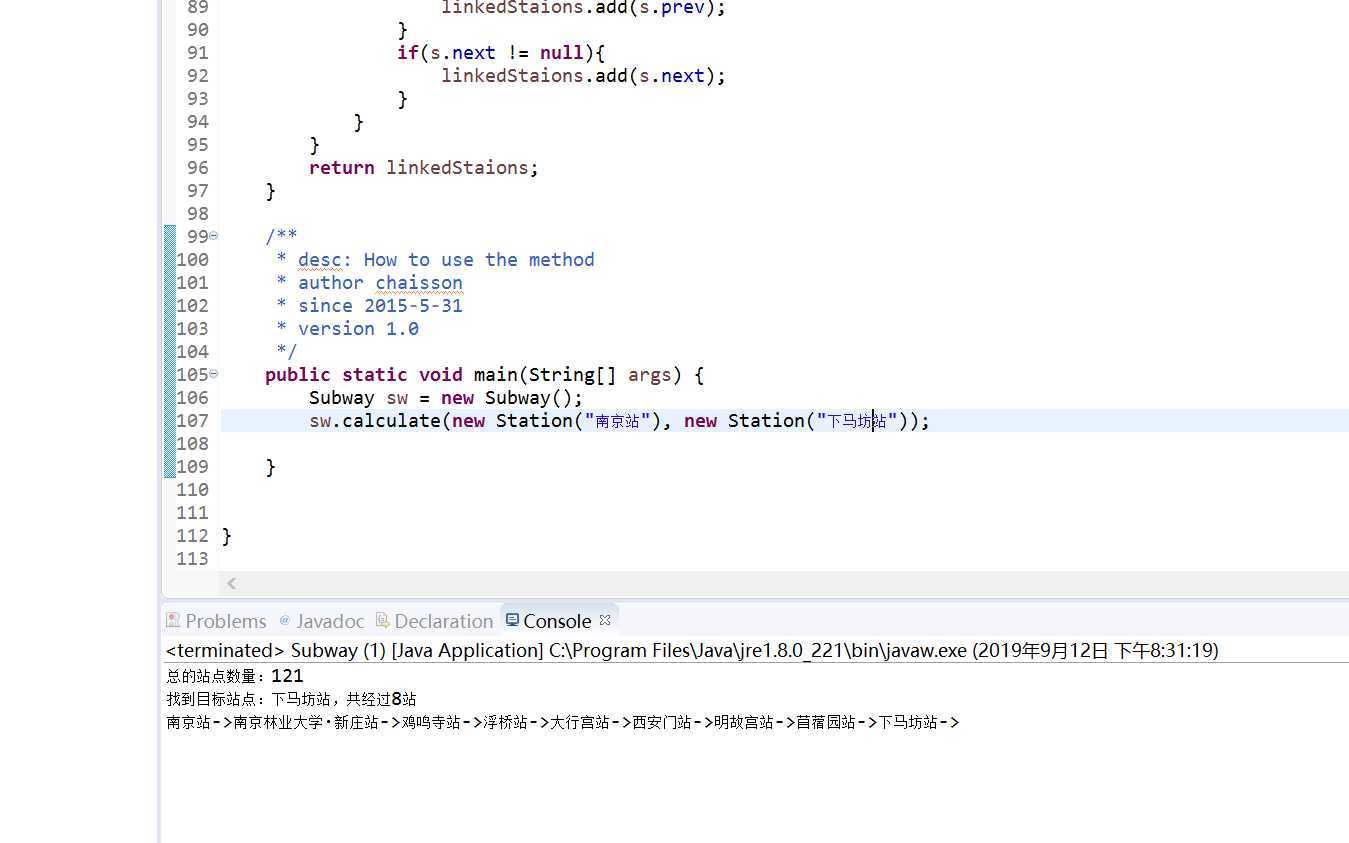Click the Declaration tab icon
The height and width of the screenshot is (843, 1349).
(x=382, y=620)
